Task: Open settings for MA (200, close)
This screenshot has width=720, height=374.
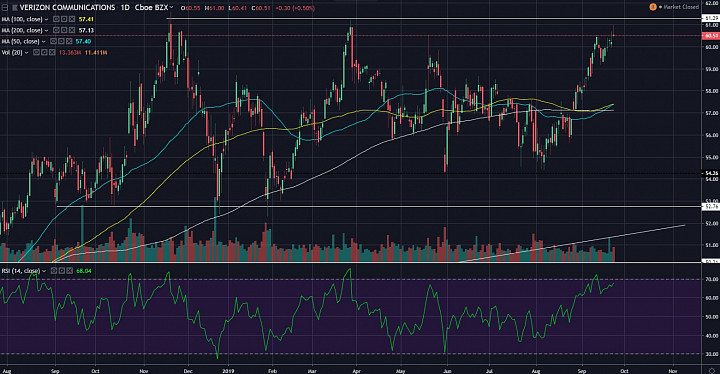Action: pos(64,30)
